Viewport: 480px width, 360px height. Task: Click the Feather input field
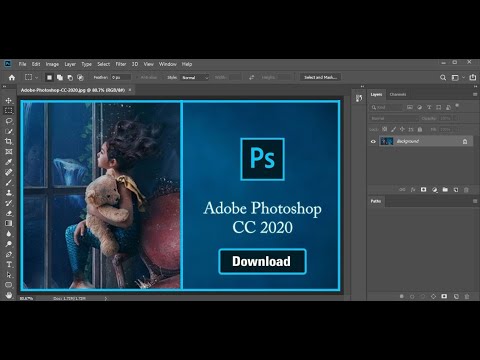[x=121, y=77]
